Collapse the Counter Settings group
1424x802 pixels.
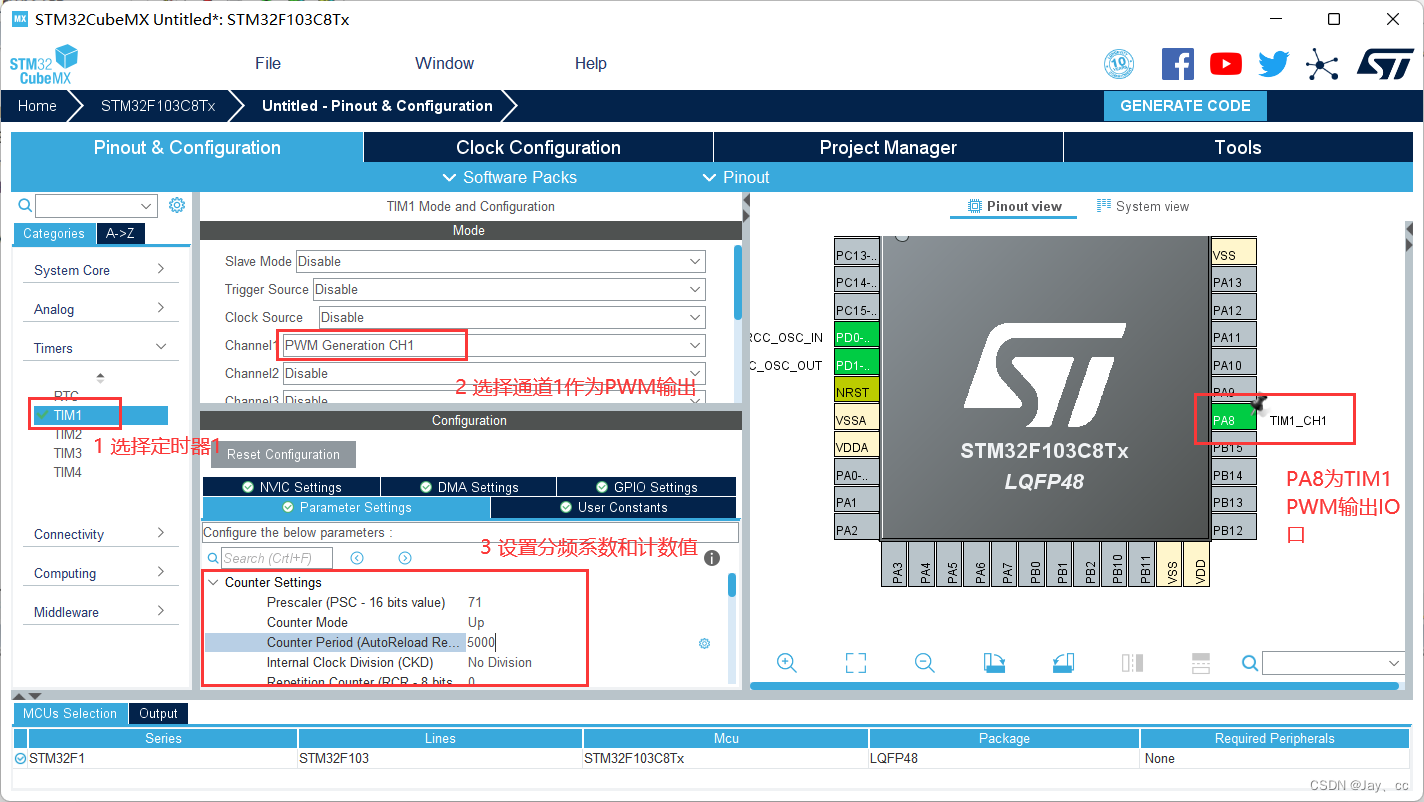pyautogui.click(x=213, y=582)
